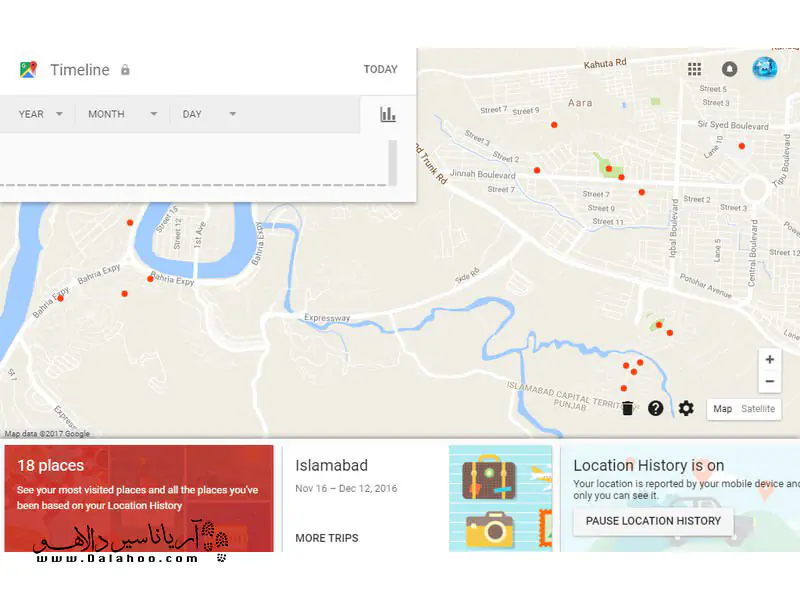Image resolution: width=800 pixels, height=600 pixels.
Task: Open the Google apps grid icon
Action: pos(694,69)
